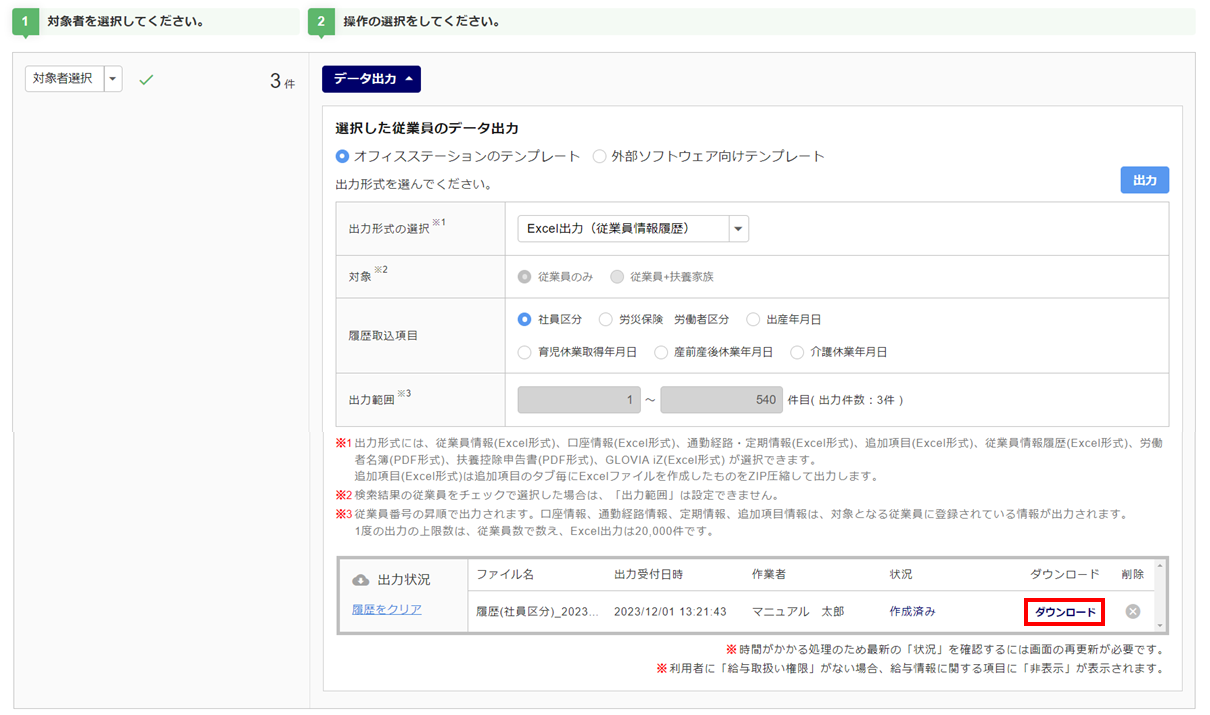Choose the 従業員のみ target option

point(524,276)
